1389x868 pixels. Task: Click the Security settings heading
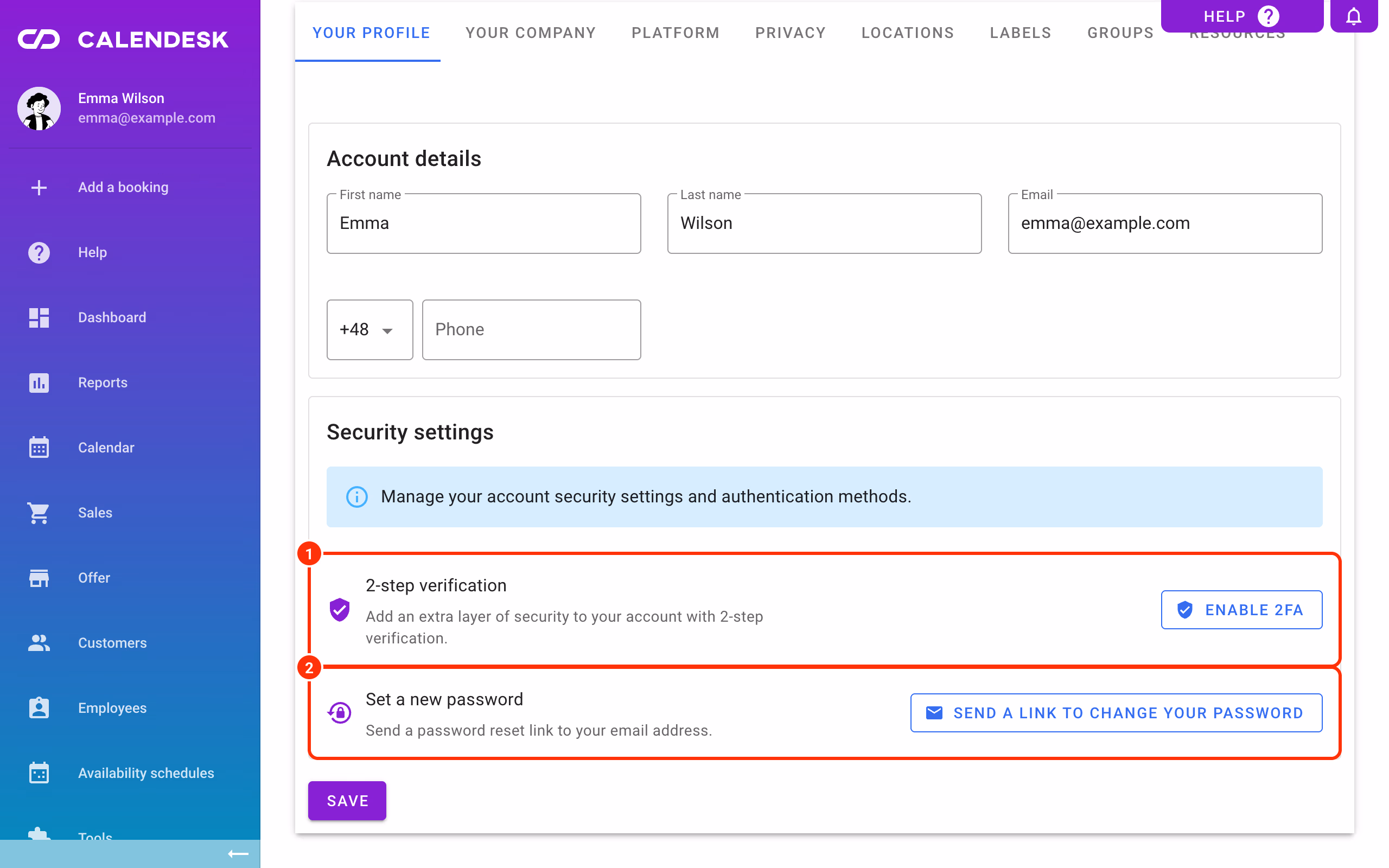[x=410, y=432]
